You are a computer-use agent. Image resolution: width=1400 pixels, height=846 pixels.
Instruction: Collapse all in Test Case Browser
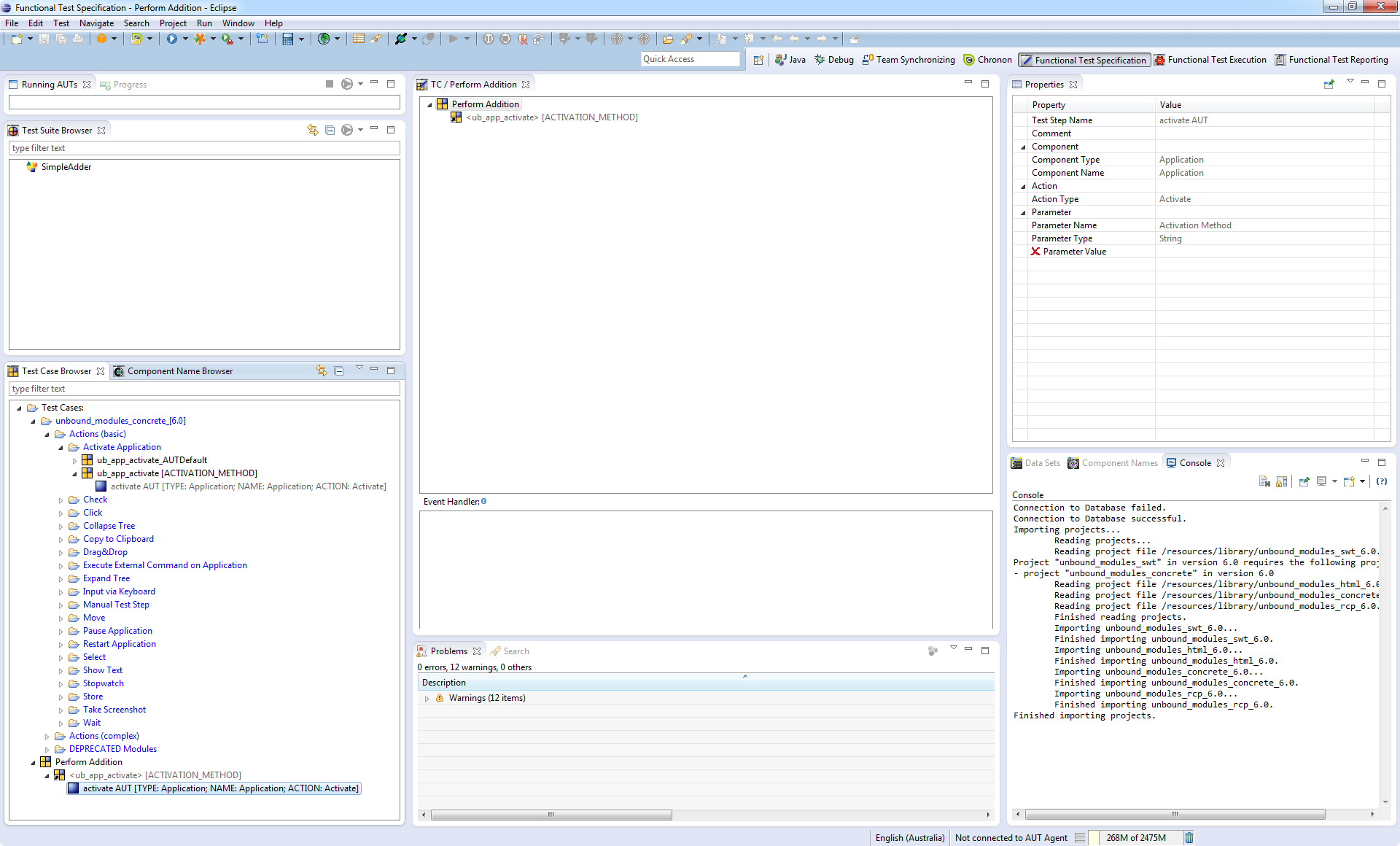click(x=339, y=370)
